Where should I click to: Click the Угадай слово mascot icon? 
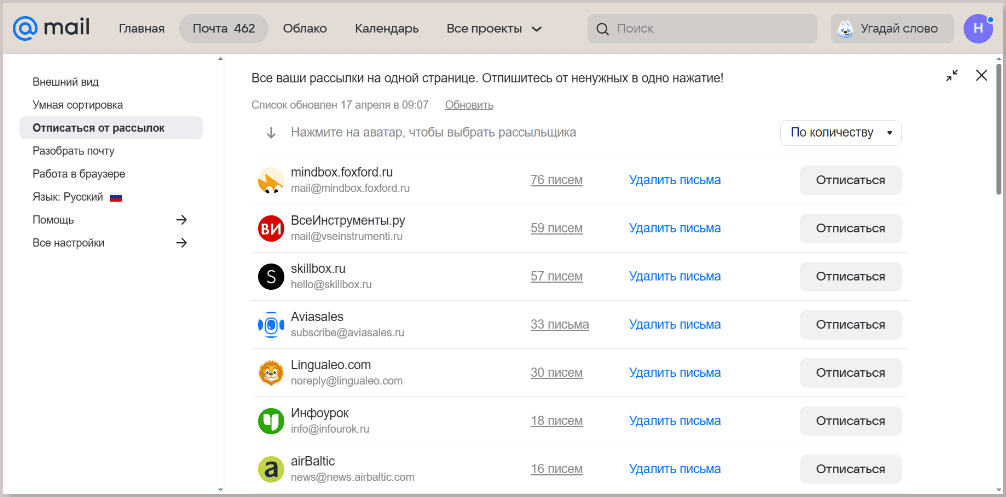tap(846, 29)
